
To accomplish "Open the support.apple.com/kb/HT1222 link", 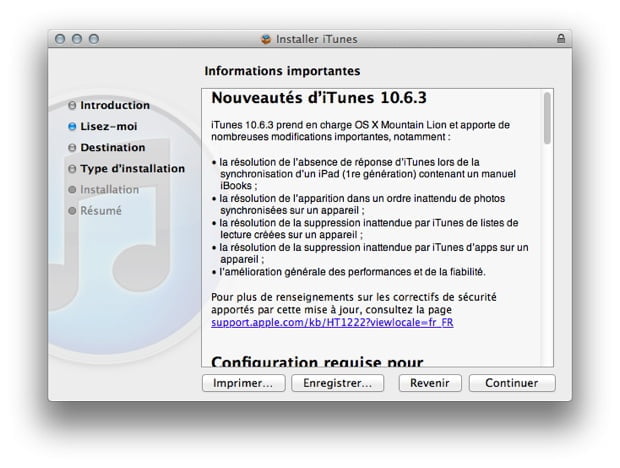I will 332,323.
